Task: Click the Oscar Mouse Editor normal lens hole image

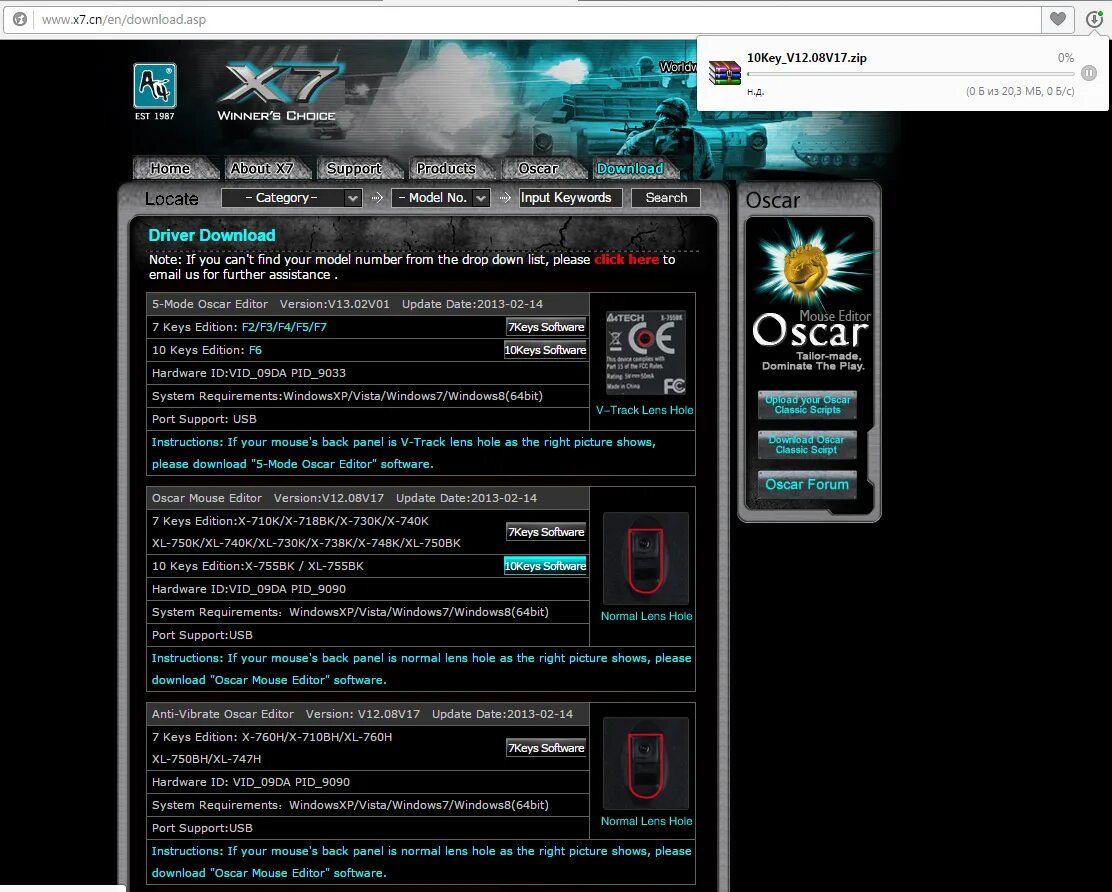Action: [645, 559]
